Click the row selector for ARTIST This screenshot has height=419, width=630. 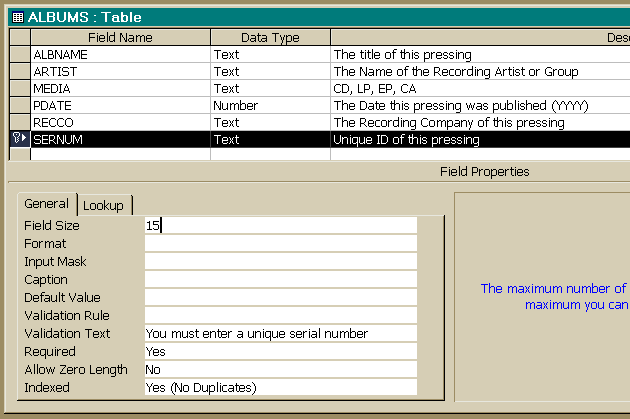coord(20,72)
